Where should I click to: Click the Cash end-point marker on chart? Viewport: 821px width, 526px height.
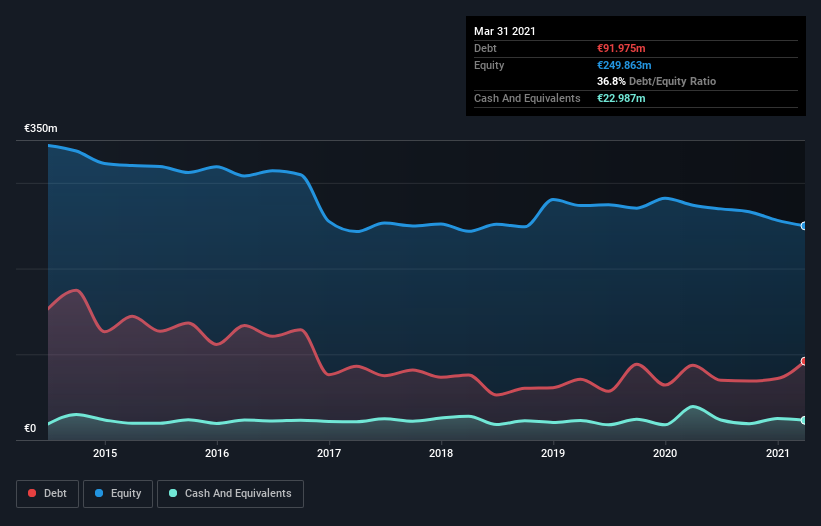pyautogui.click(x=804, y=420)
